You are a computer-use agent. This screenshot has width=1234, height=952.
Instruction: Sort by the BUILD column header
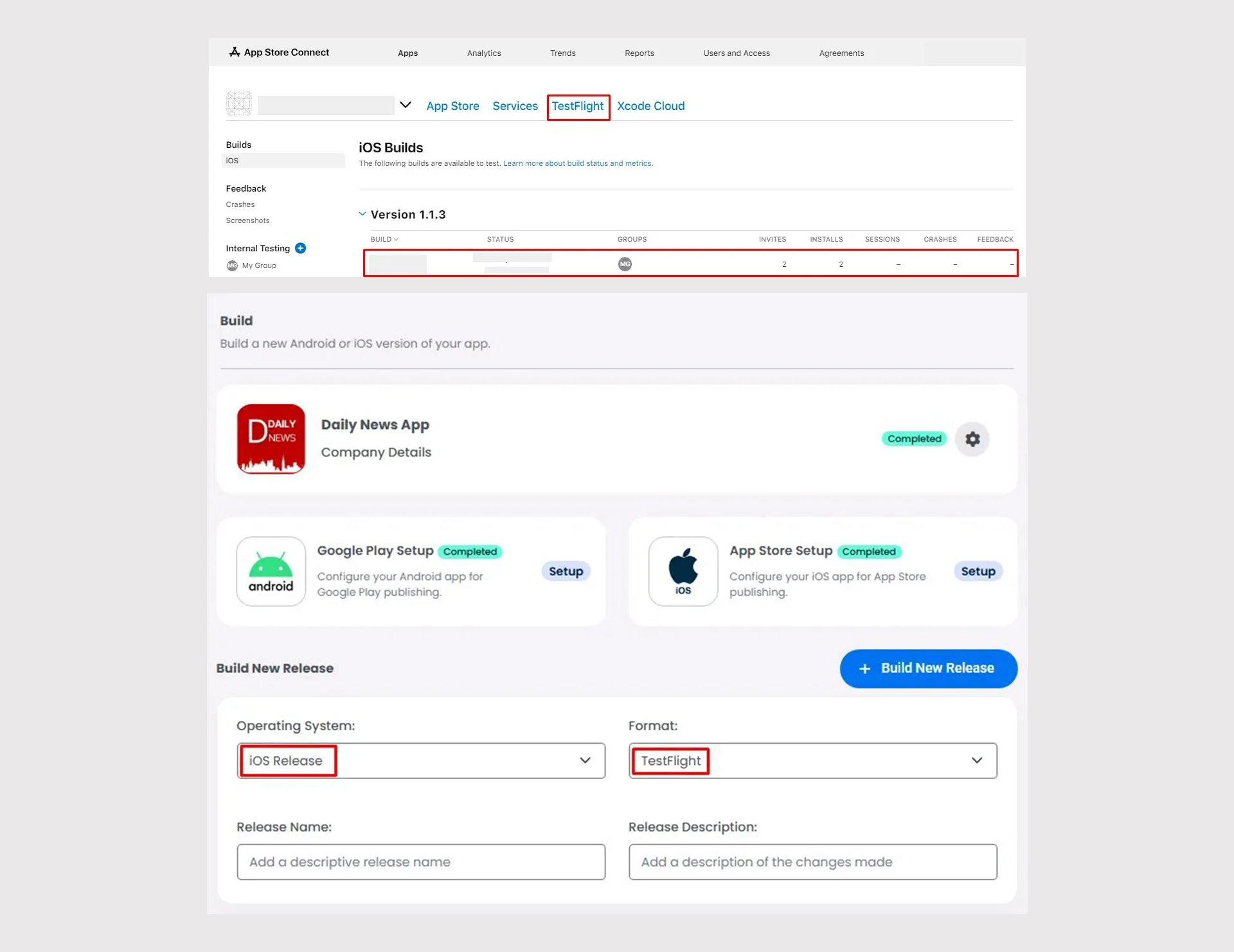click(x=384, y=239)
